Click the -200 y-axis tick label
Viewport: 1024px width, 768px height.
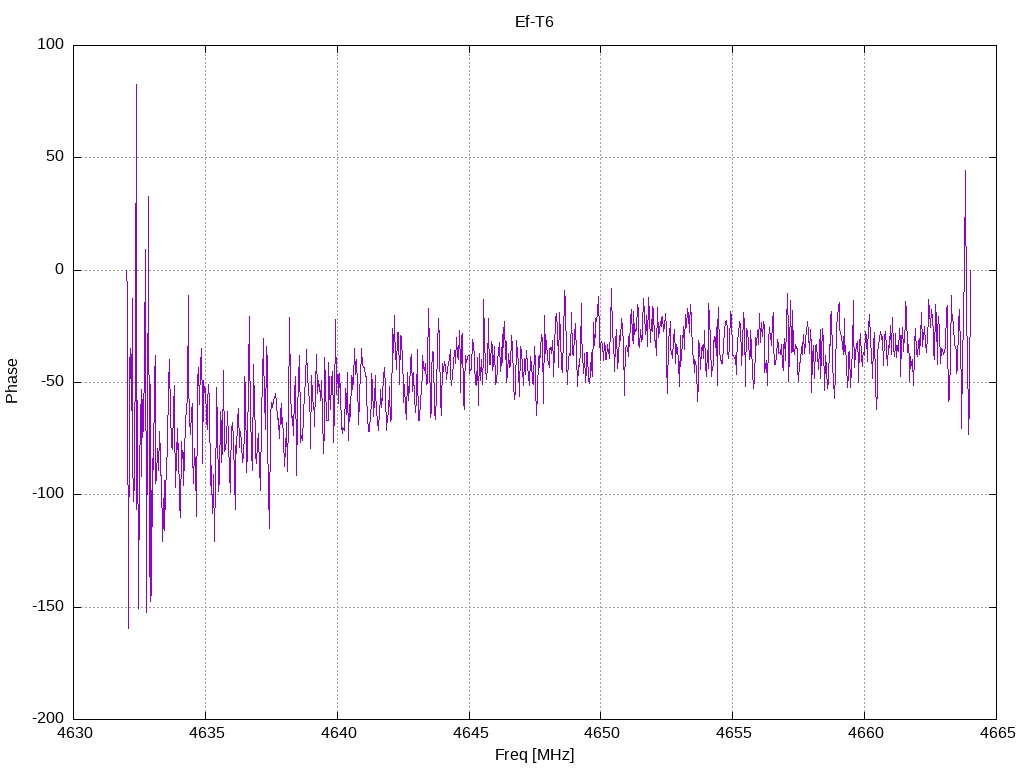pos(48,718)
